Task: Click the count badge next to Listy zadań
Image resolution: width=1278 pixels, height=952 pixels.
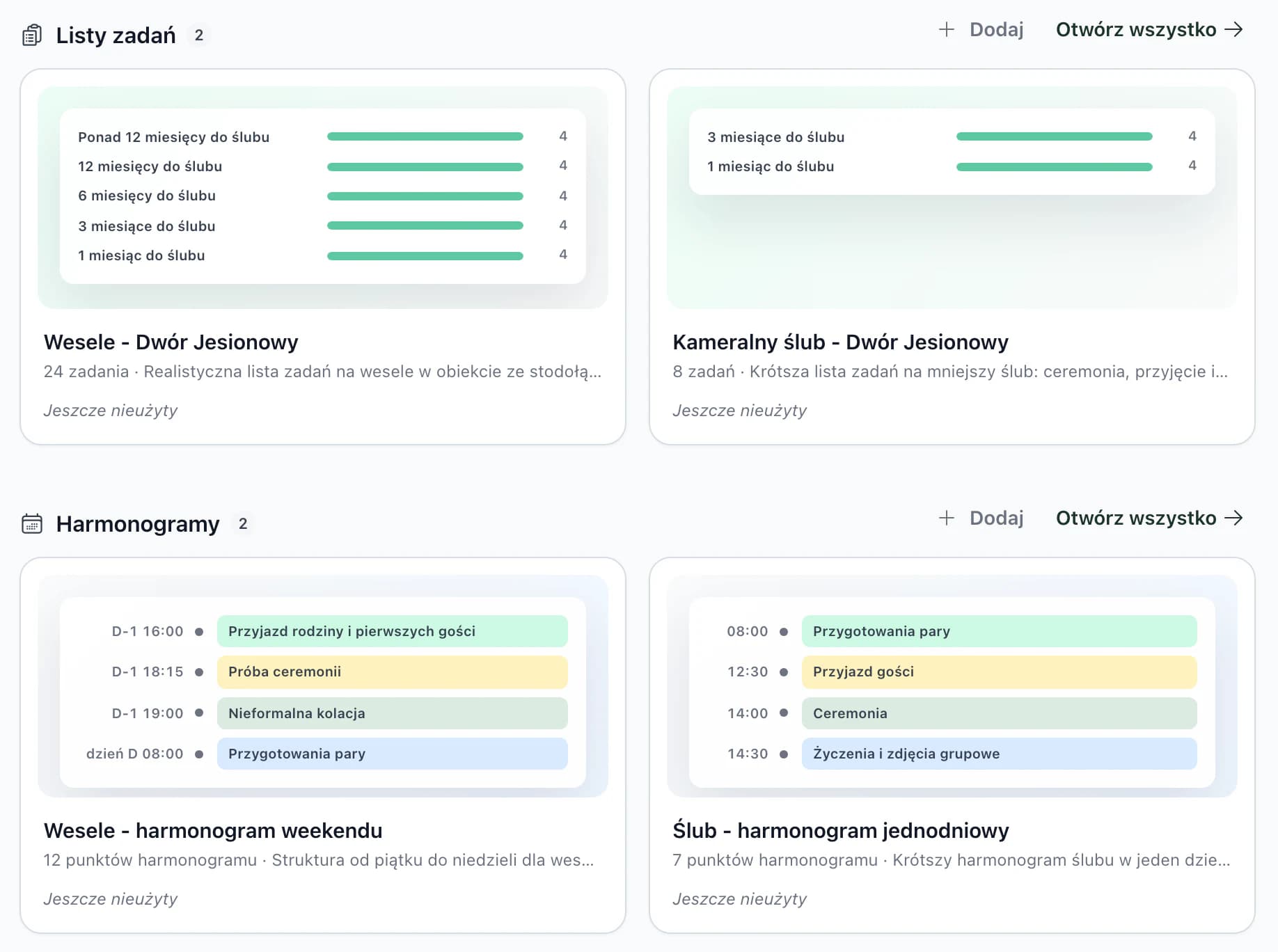Action: tap(199, 35)
